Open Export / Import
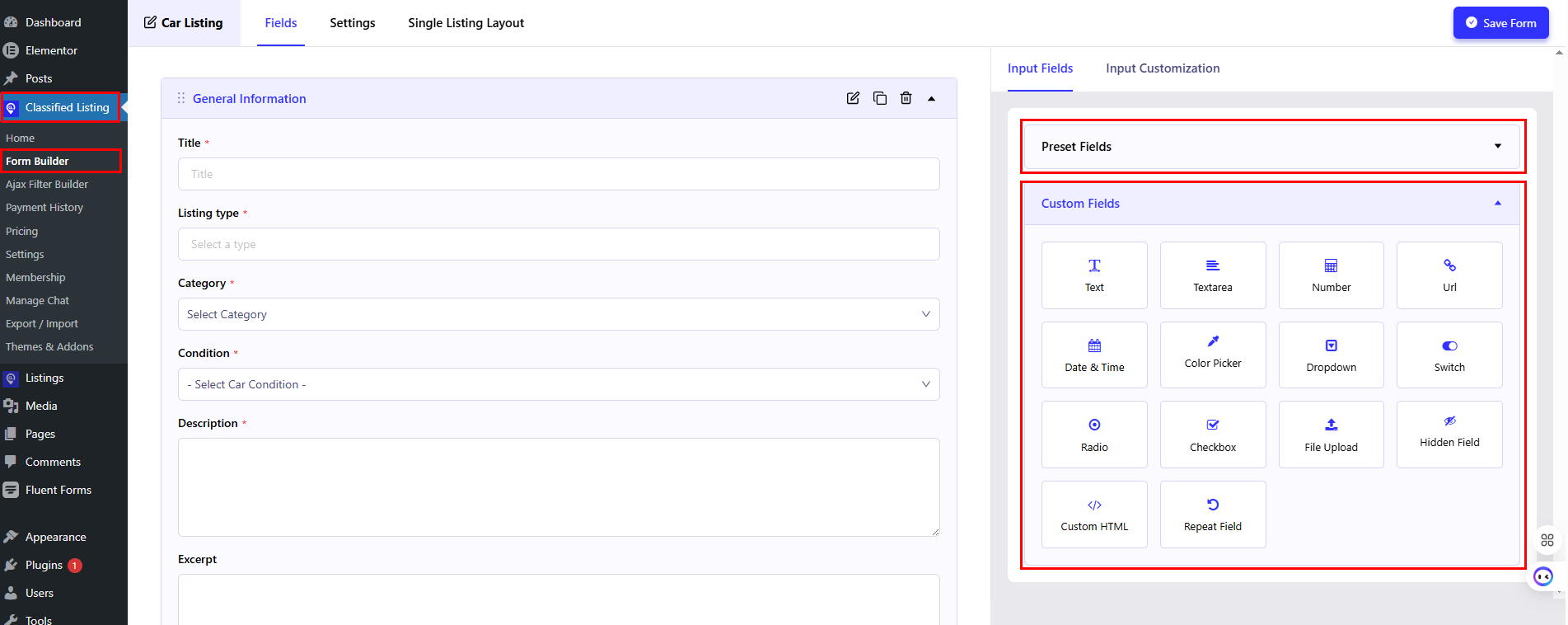 tap(42, 323)
